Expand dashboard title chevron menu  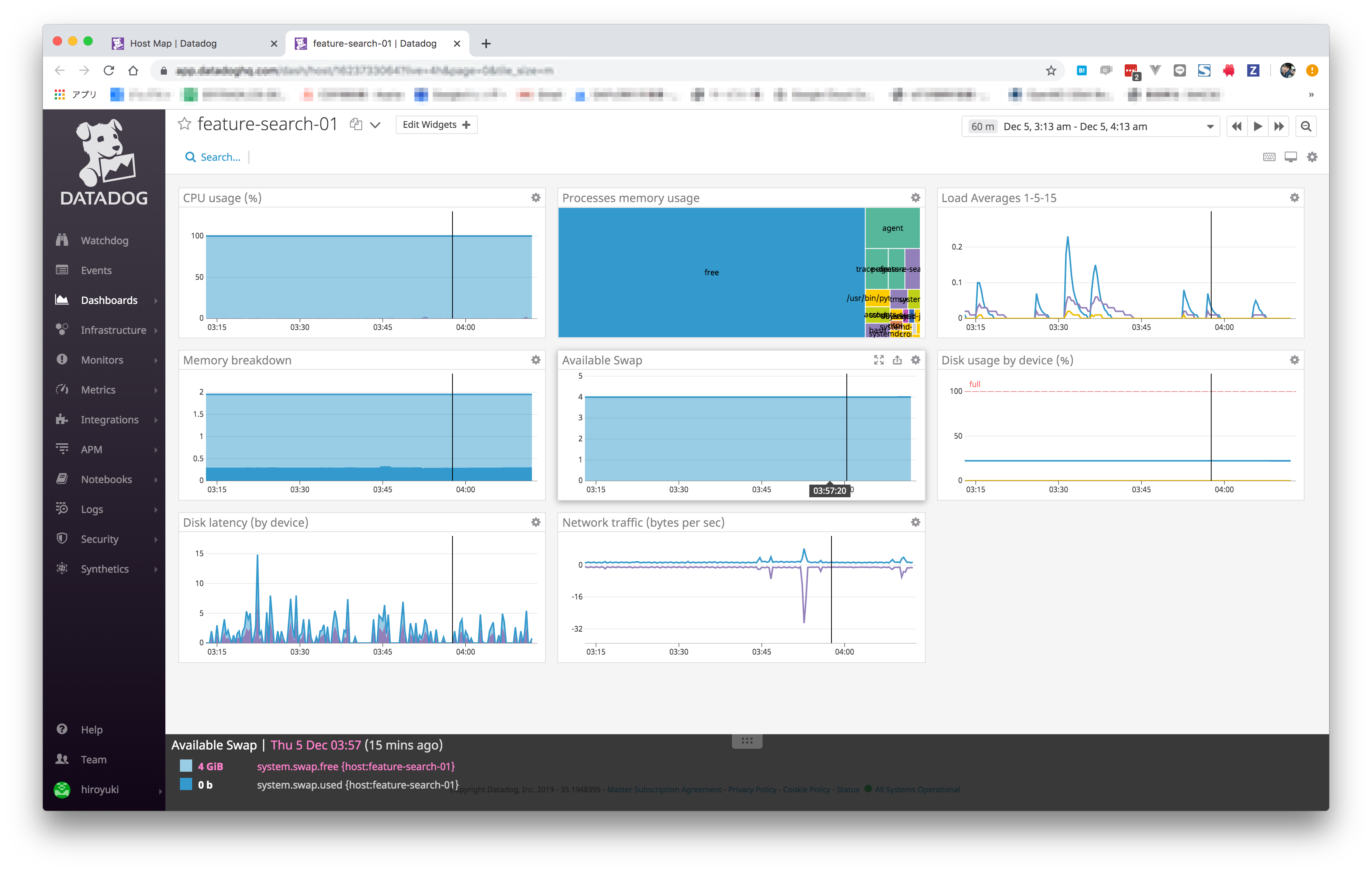(x=375, y=125)
